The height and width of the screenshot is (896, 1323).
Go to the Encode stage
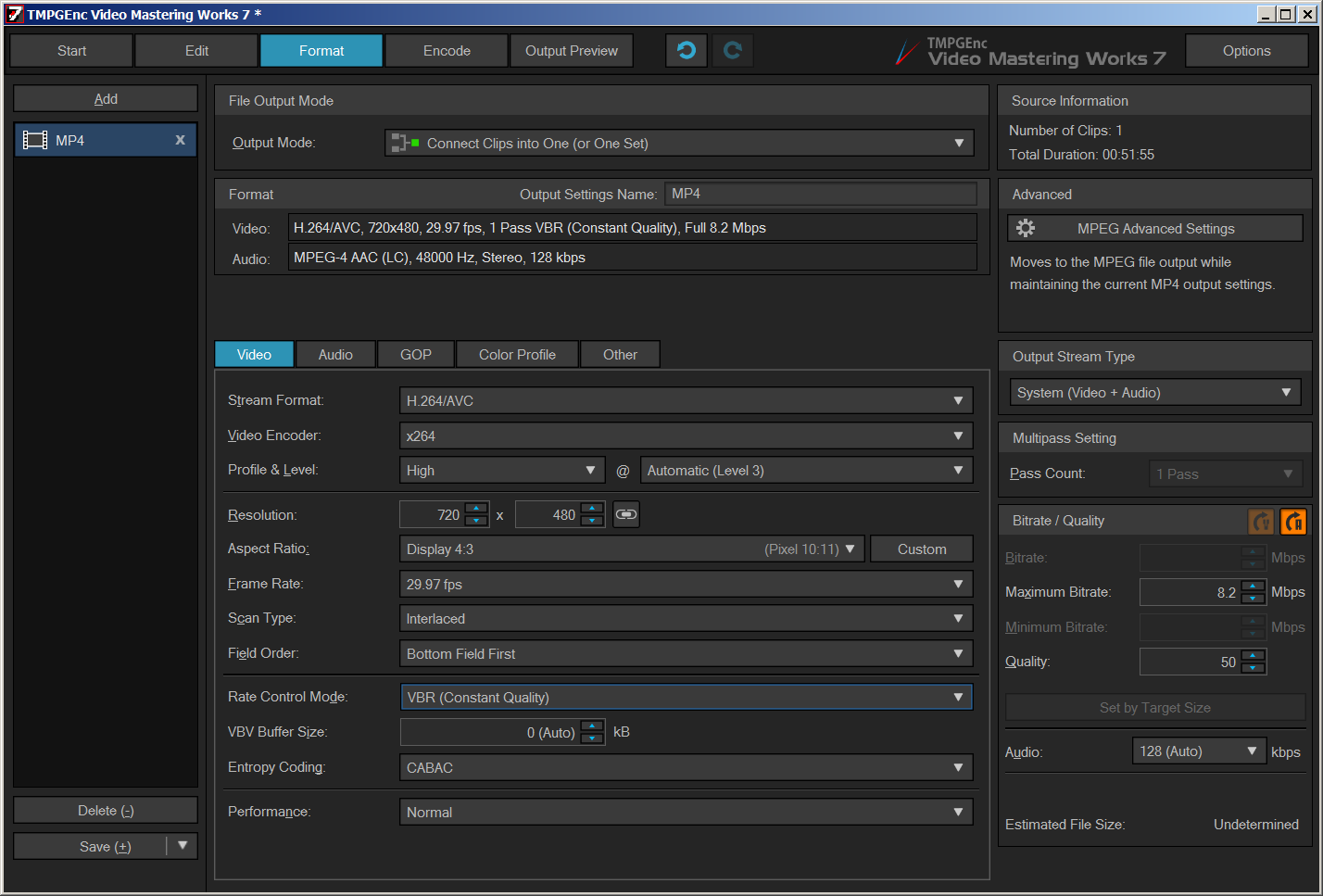pyautogui.click(x=447, y=51)
